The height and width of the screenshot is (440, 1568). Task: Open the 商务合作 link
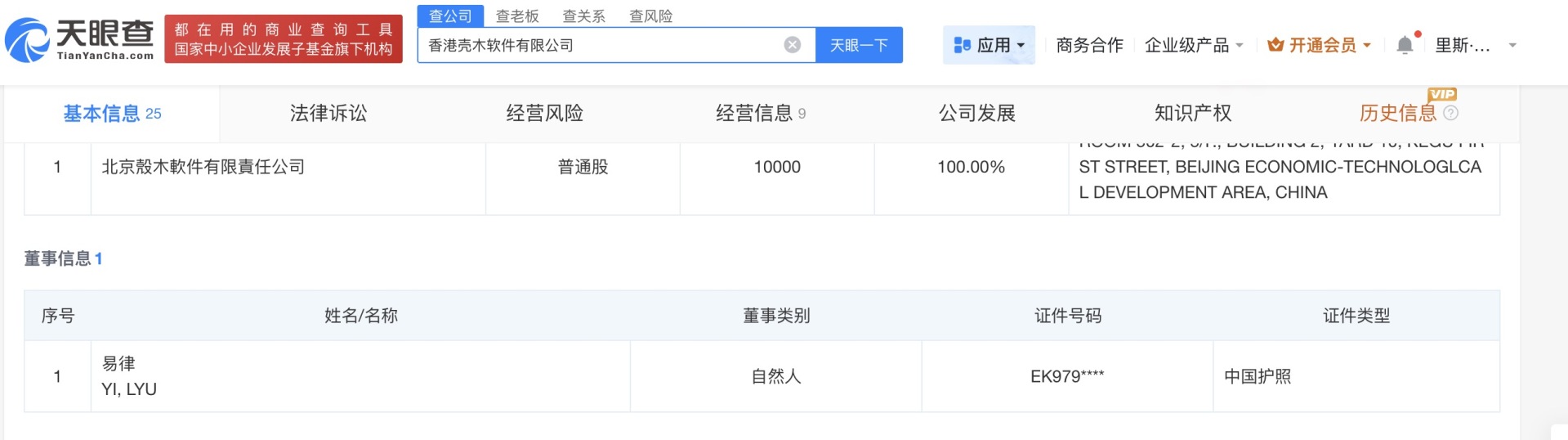(1089, 45)
